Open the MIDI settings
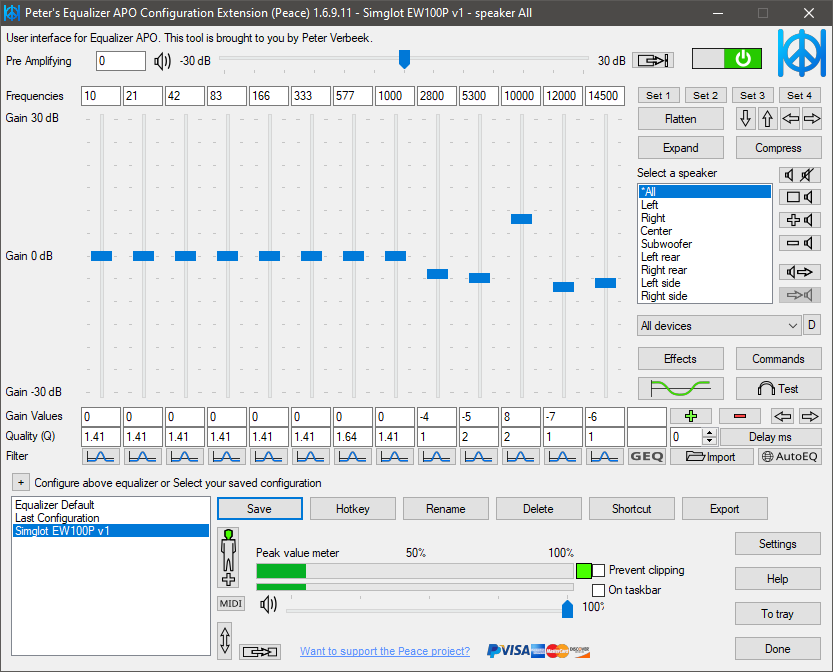Image resolution: width=833 pixels, height=672 pixels. 231,603
